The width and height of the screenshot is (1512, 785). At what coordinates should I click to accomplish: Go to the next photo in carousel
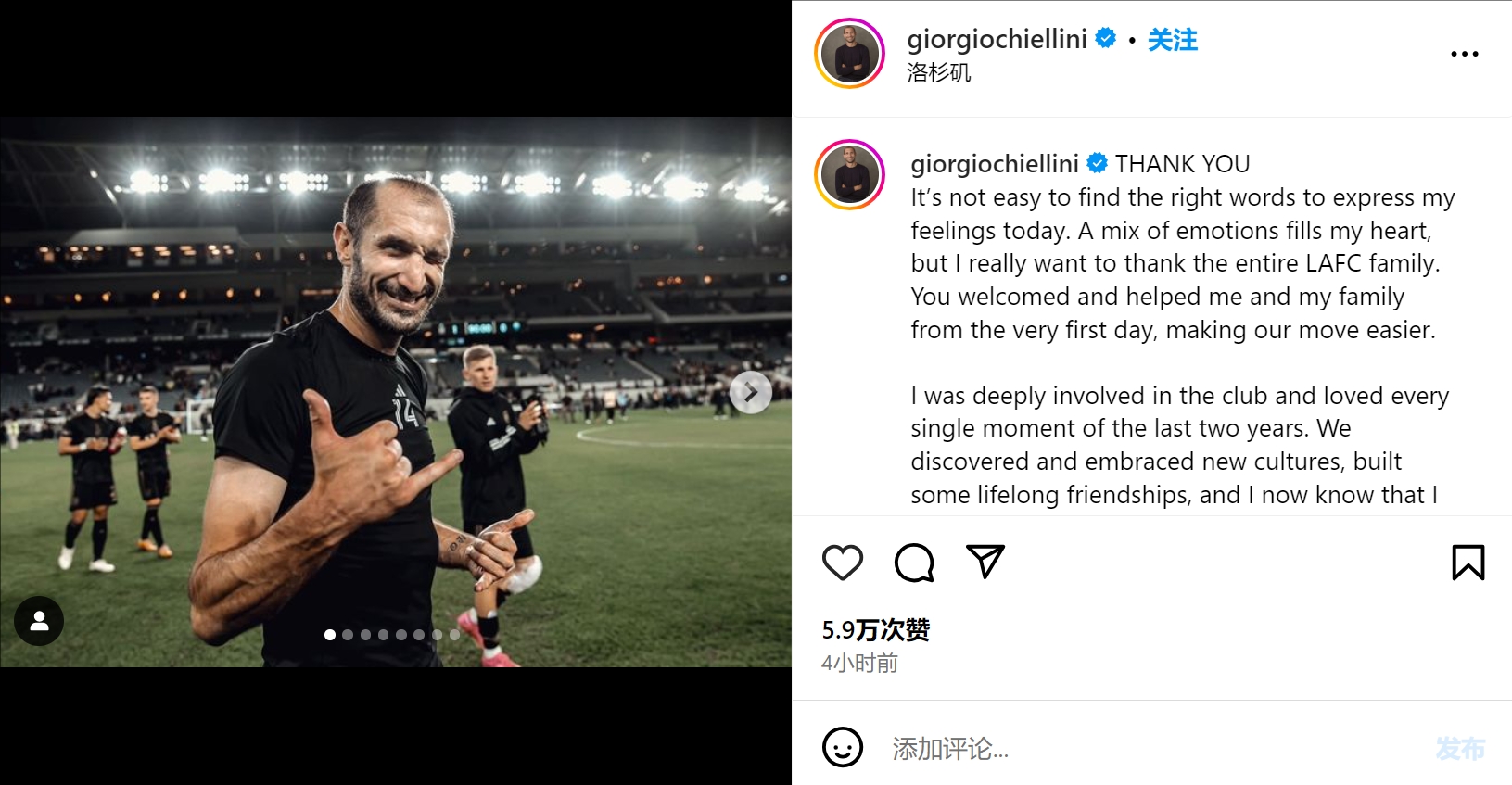tap(751, 393)
